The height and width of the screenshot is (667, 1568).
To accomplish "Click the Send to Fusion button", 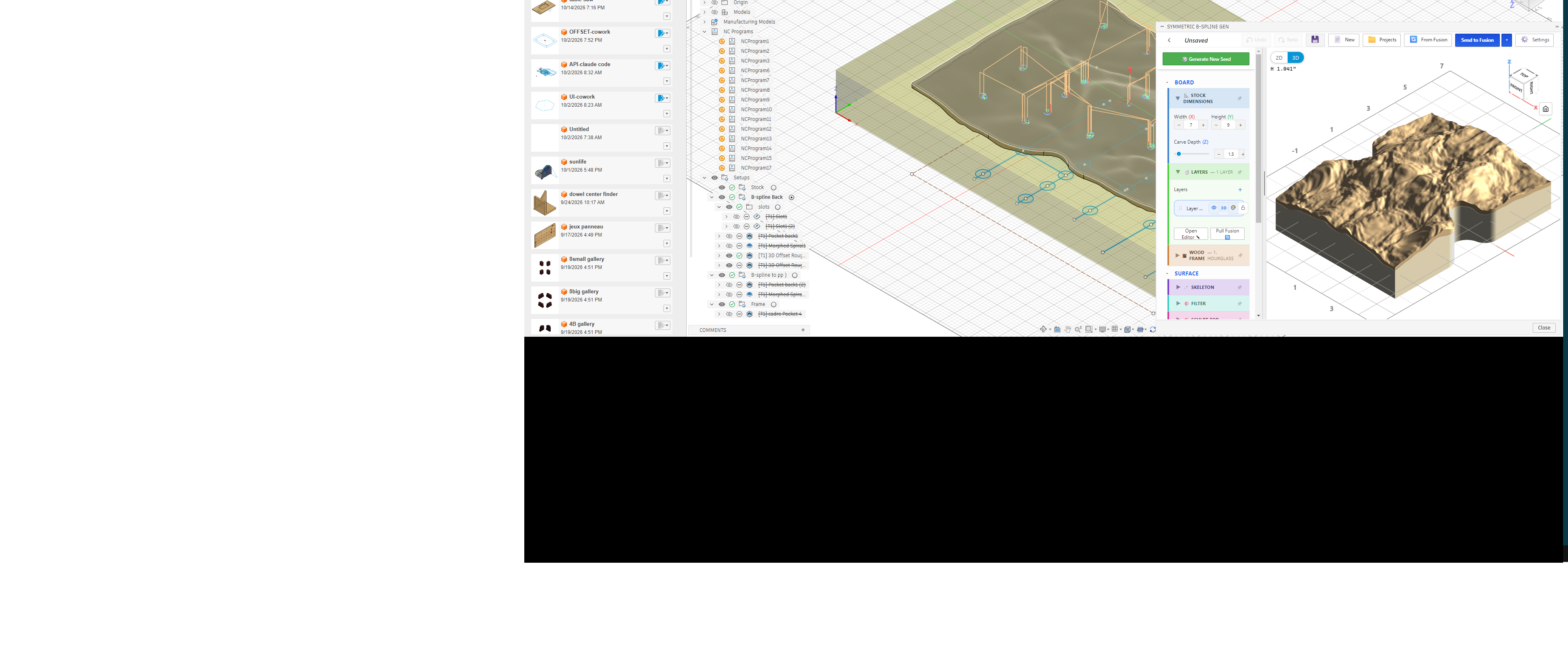I will (1477, 40).
